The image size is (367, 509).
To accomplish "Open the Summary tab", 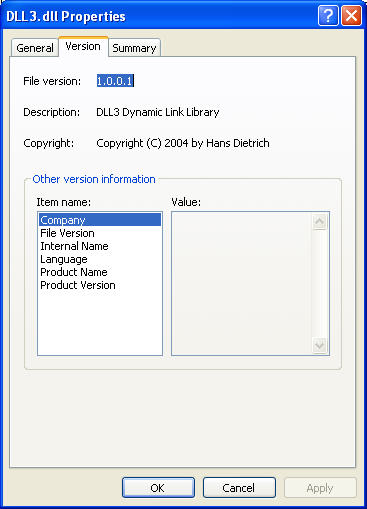I will (134, 48).
